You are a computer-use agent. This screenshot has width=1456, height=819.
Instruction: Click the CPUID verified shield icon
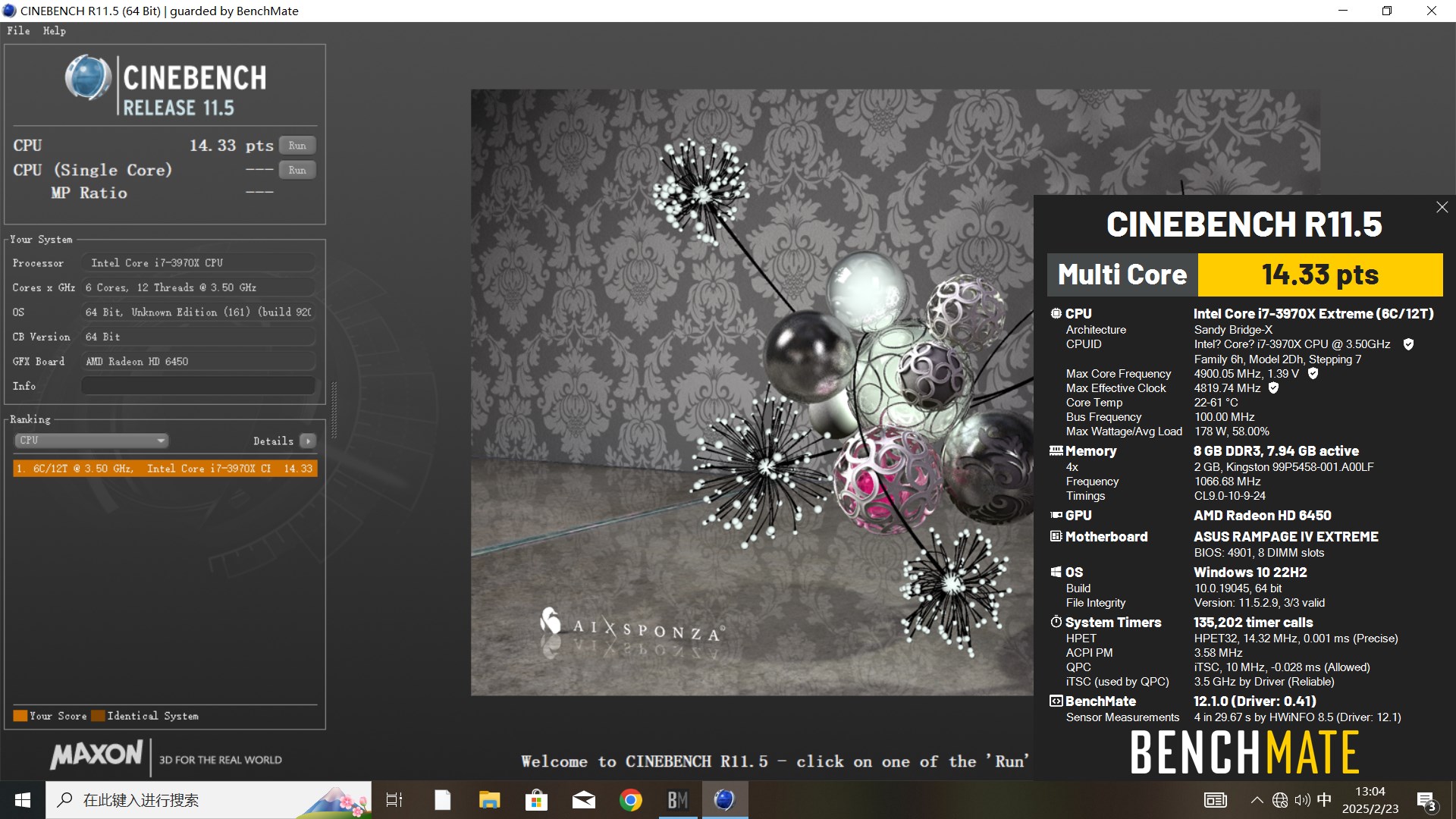(1408, 344)
